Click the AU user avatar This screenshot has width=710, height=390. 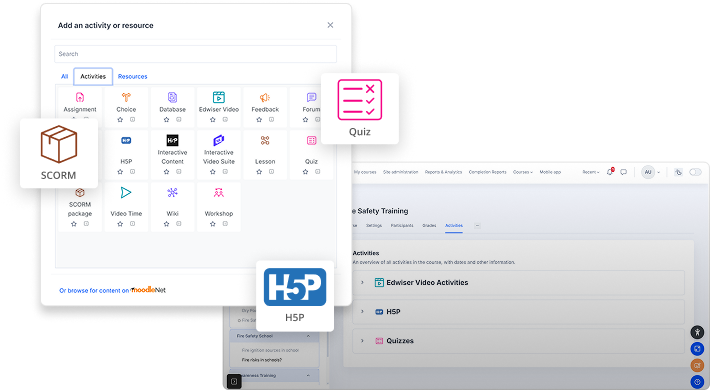pyautogui.click(x=648, y=172)
